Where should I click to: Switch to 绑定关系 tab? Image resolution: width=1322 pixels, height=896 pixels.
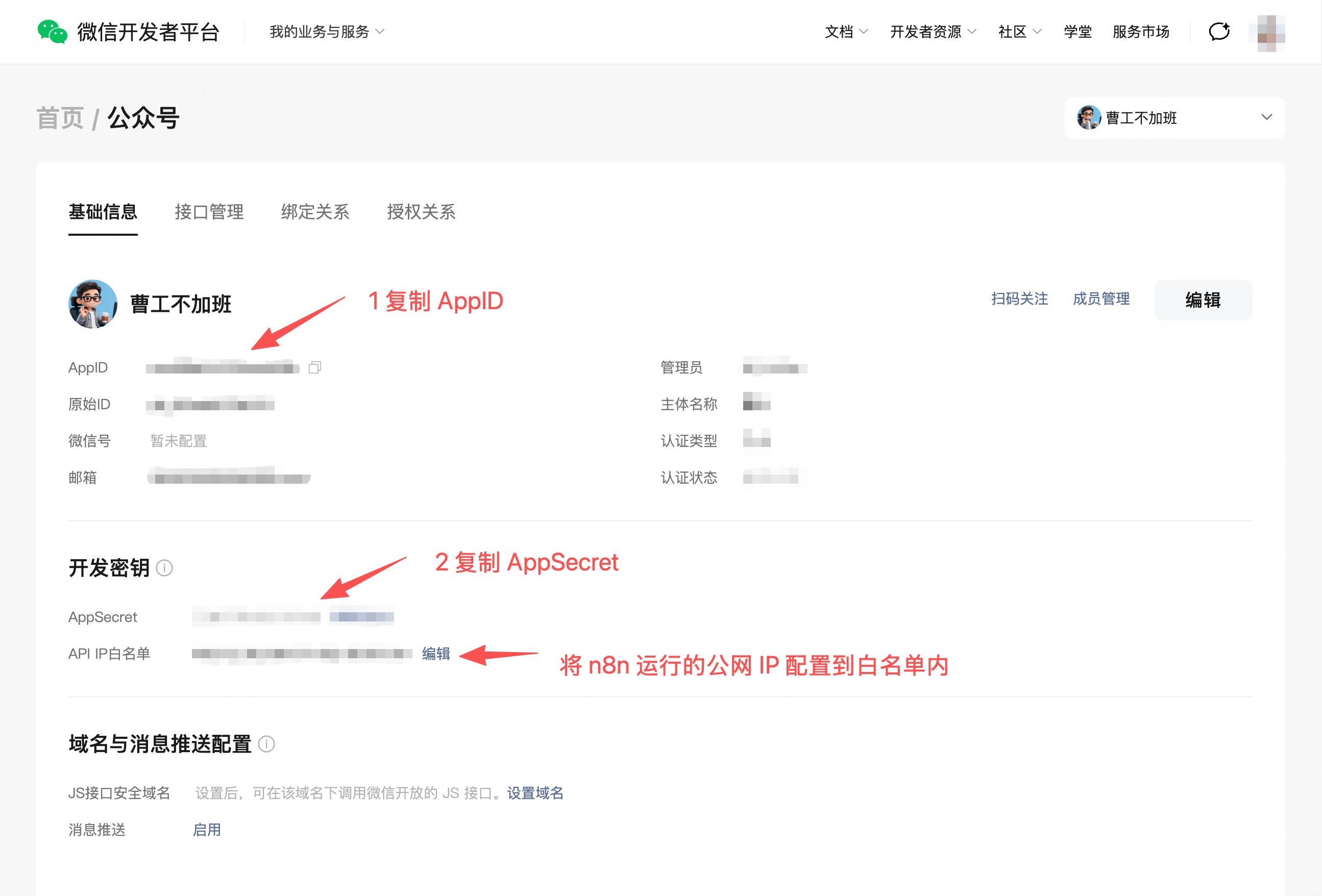315,212
